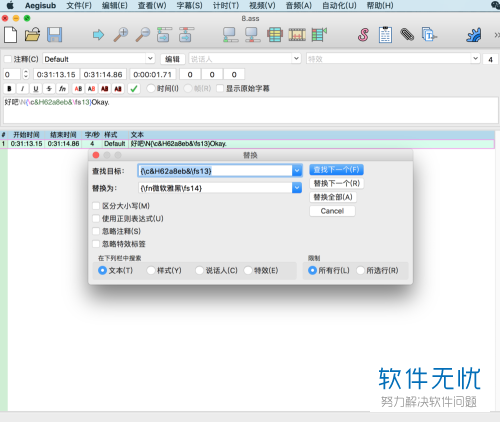Open the Apple menu
The height and width of the screenshot is (422, 500).
click(10, 5)
